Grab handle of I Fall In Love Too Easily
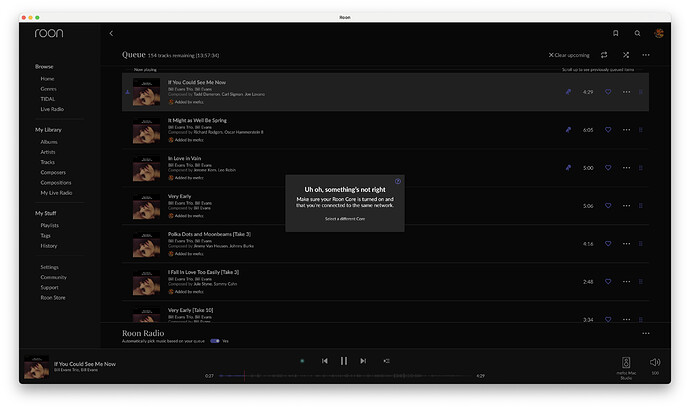This screenshot has width=690, height=409. tap(641, 281)
